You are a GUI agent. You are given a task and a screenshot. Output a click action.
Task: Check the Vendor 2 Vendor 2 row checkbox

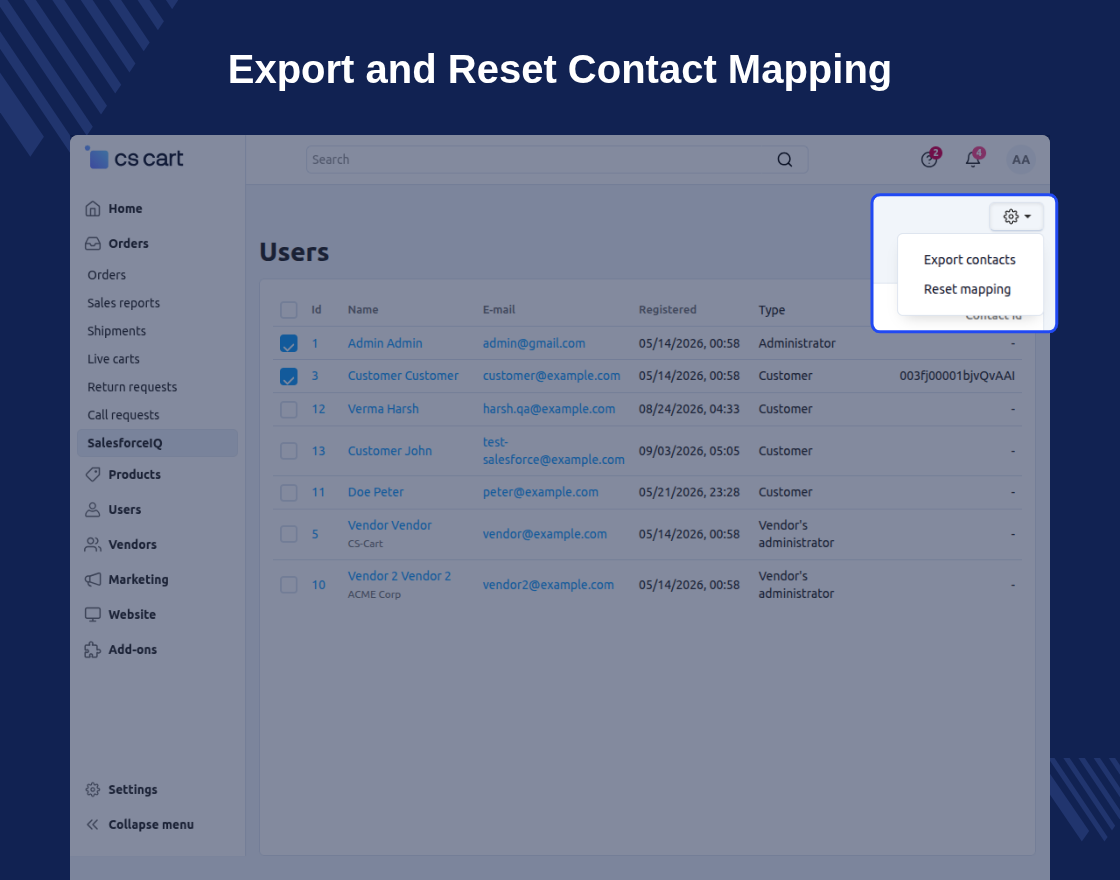tap(289, 584)
